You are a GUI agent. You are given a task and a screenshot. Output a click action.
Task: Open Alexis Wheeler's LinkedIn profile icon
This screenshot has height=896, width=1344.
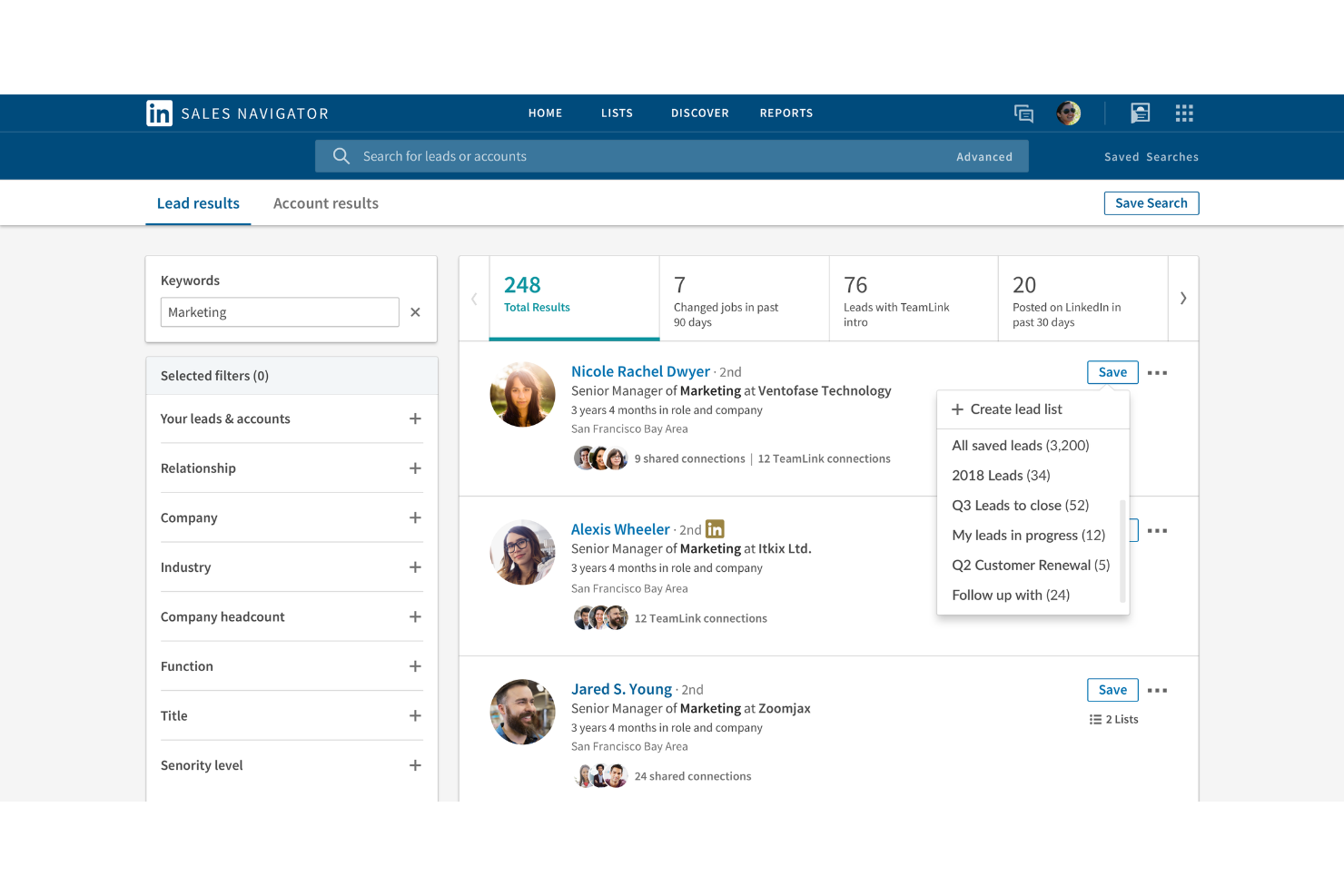(715, 528)
